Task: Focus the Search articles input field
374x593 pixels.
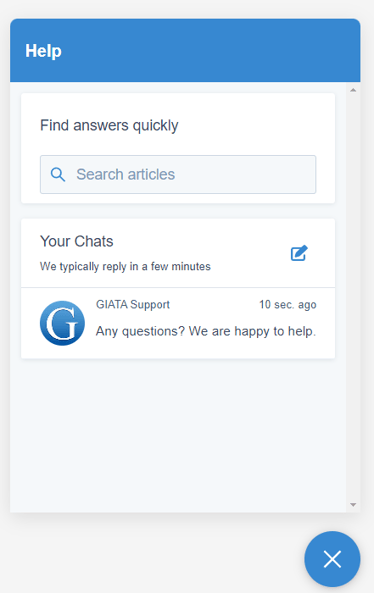Action: click(178, 174)
